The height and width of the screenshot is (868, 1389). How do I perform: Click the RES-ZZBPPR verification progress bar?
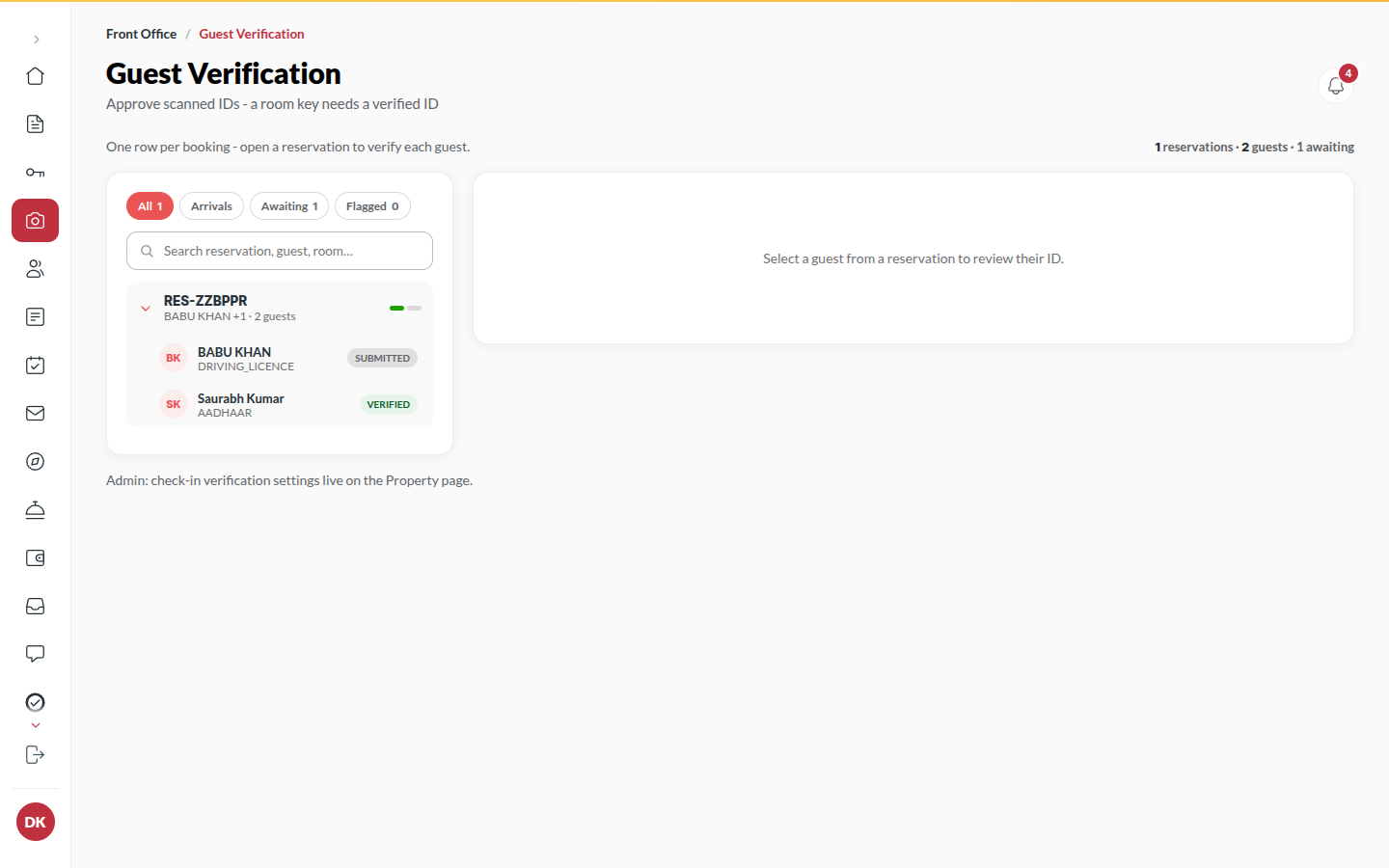click(405, 309)
